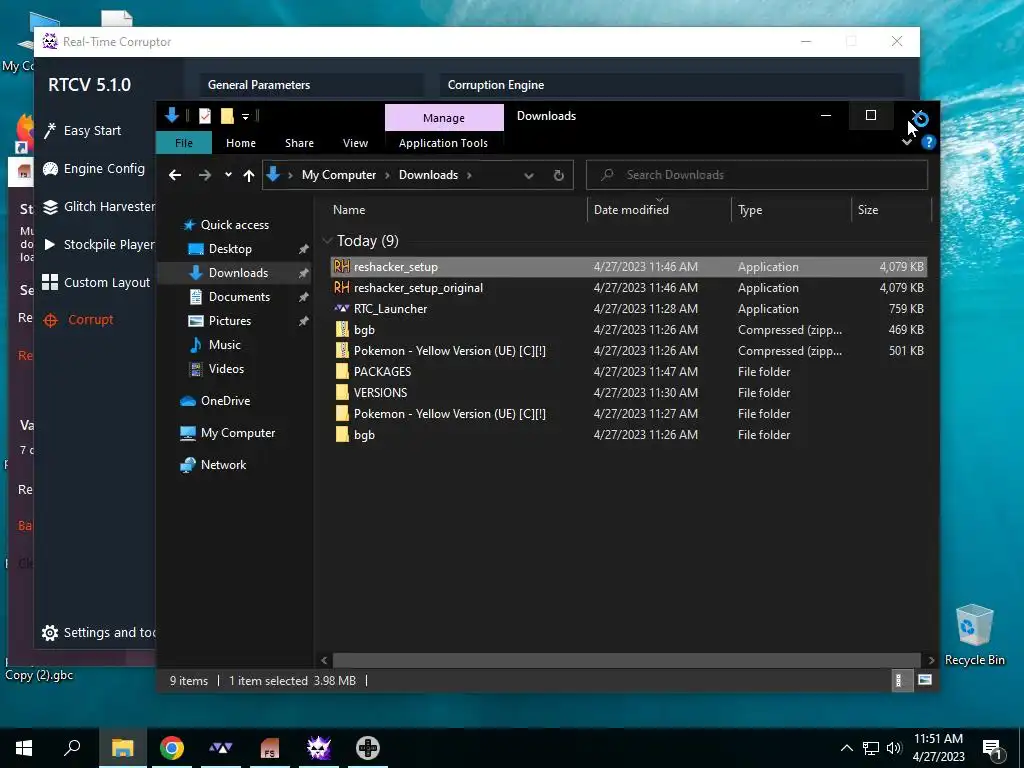1024x768 pixels.
Task: Go up one folder level
Action: [x=249, y=175]
